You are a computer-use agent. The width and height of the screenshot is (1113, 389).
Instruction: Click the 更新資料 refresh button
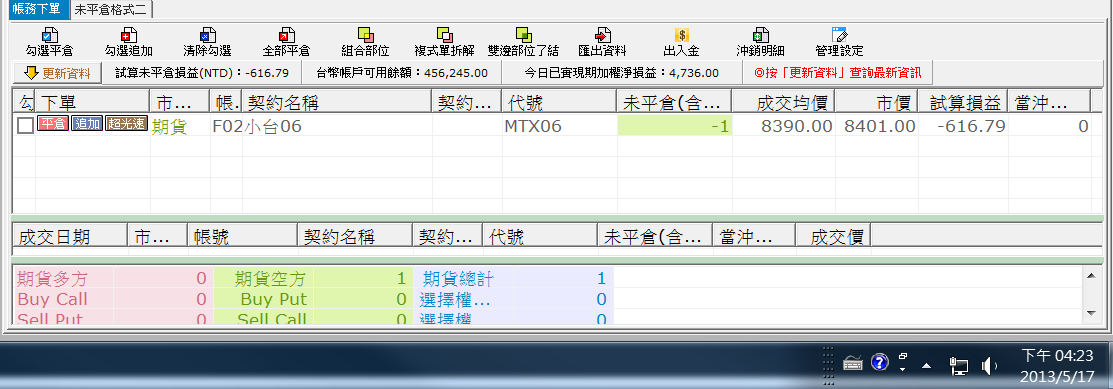[x=57, y=72]
